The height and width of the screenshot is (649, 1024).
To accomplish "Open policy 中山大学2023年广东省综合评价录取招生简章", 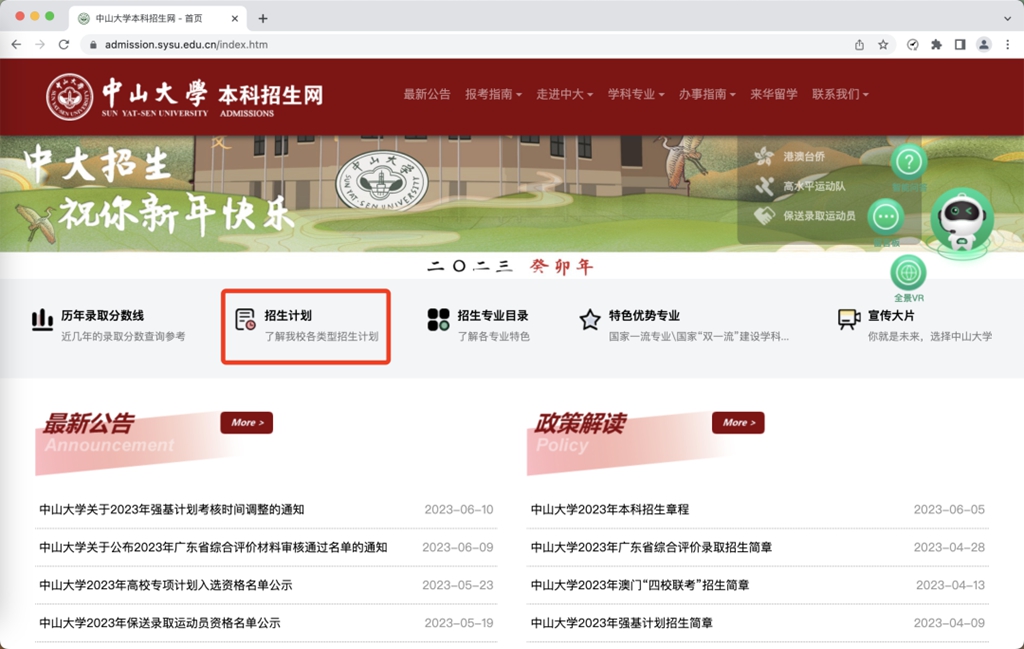I will coord(651,547).
